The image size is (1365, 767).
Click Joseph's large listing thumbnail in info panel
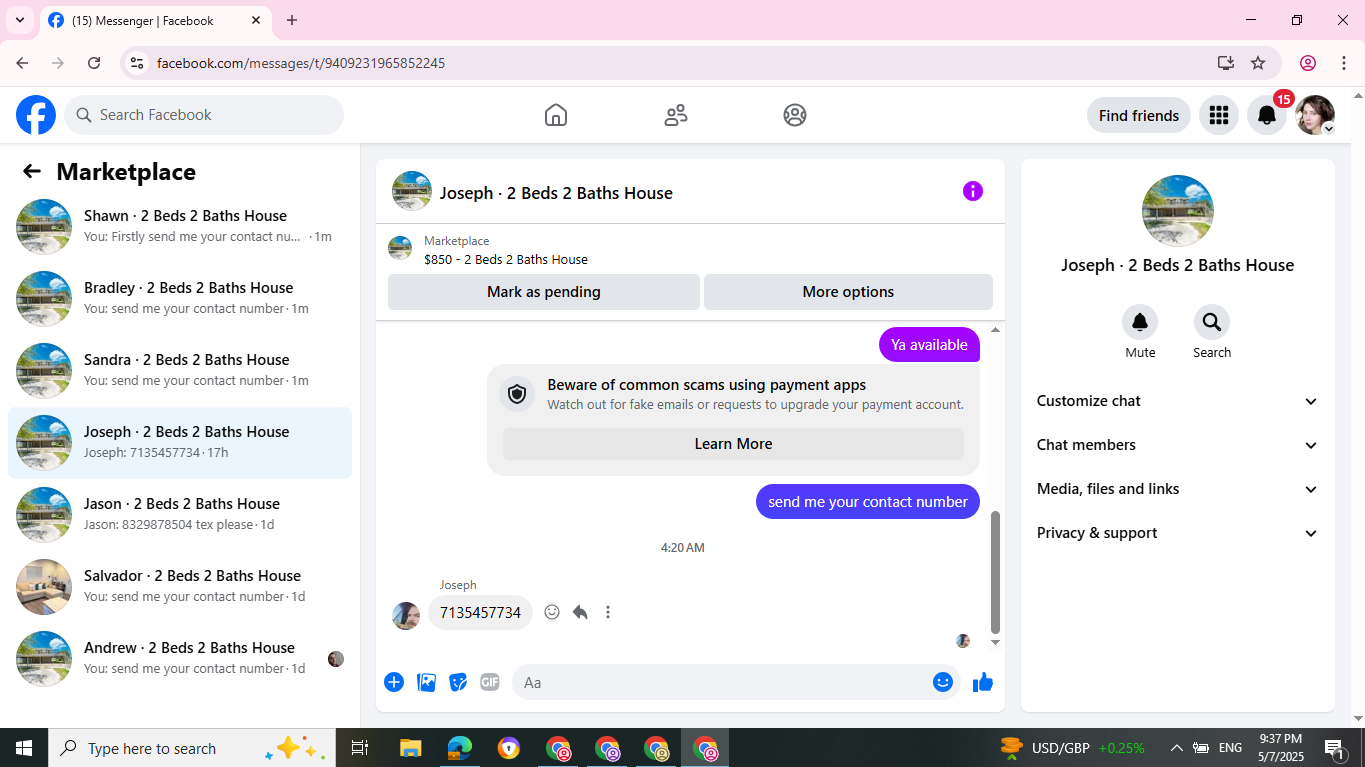coord(1178,211)
